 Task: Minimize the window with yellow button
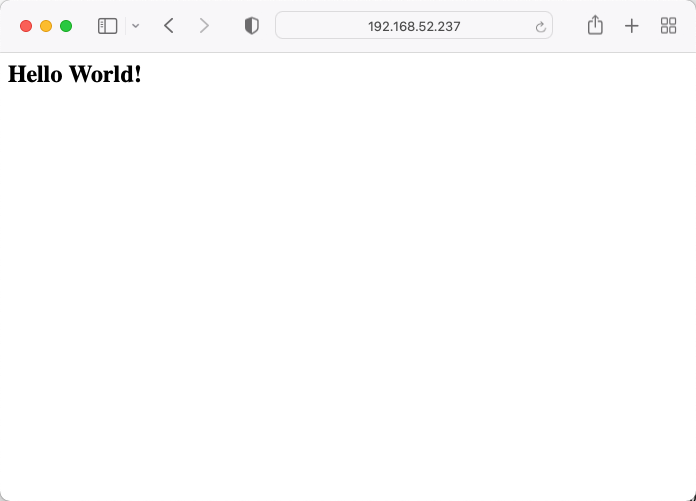(x=46, y=26)
